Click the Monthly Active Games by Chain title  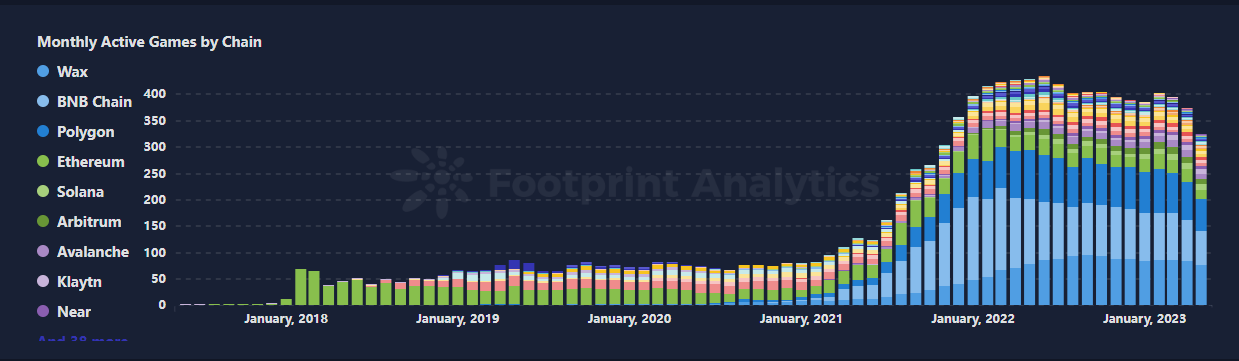[150, 42]
